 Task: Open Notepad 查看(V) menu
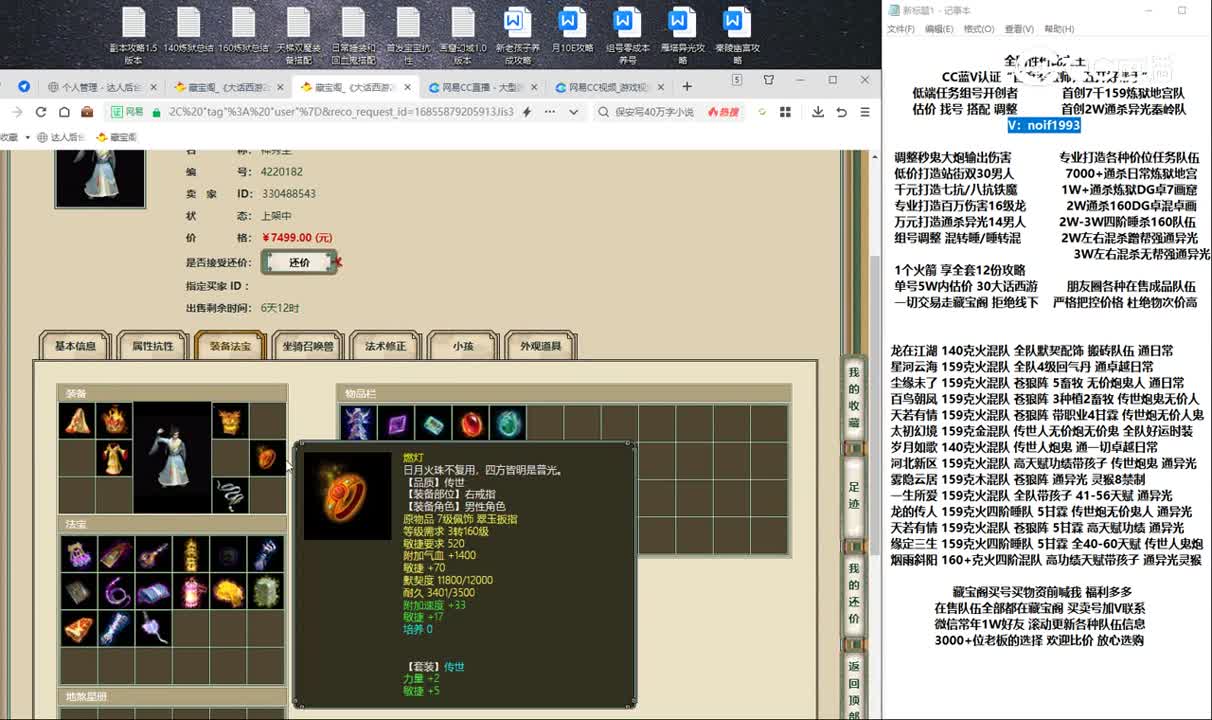coord(1019,29)
